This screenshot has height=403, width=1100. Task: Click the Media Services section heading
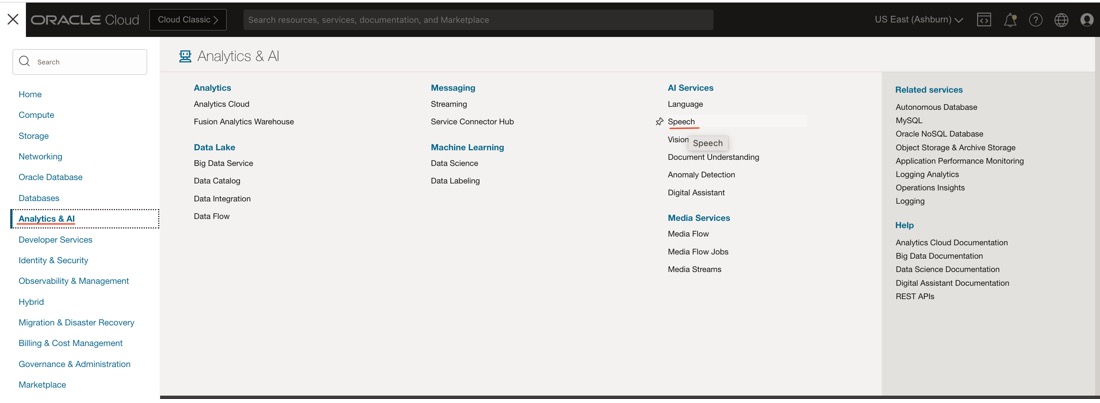click(699, 218)
